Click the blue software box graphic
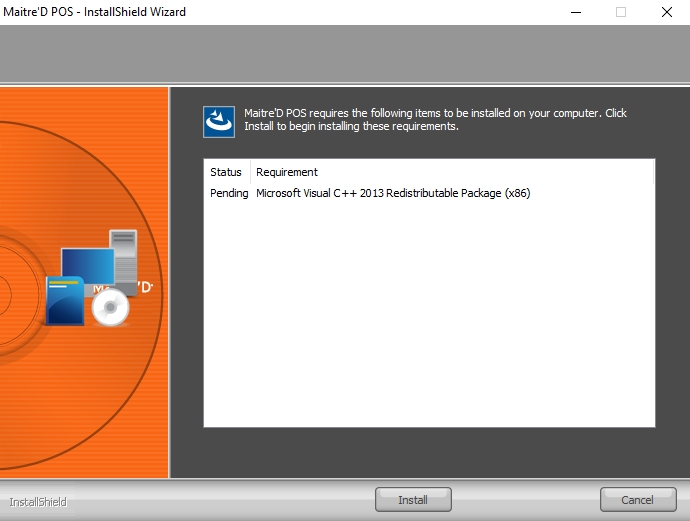Viewport: 690px width, 521px height. (x=66, y=302)
